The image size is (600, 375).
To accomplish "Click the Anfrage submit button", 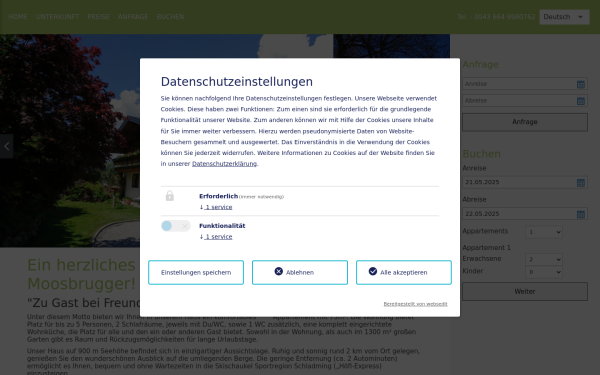I will pyautogui.click(x=525, y=122).
